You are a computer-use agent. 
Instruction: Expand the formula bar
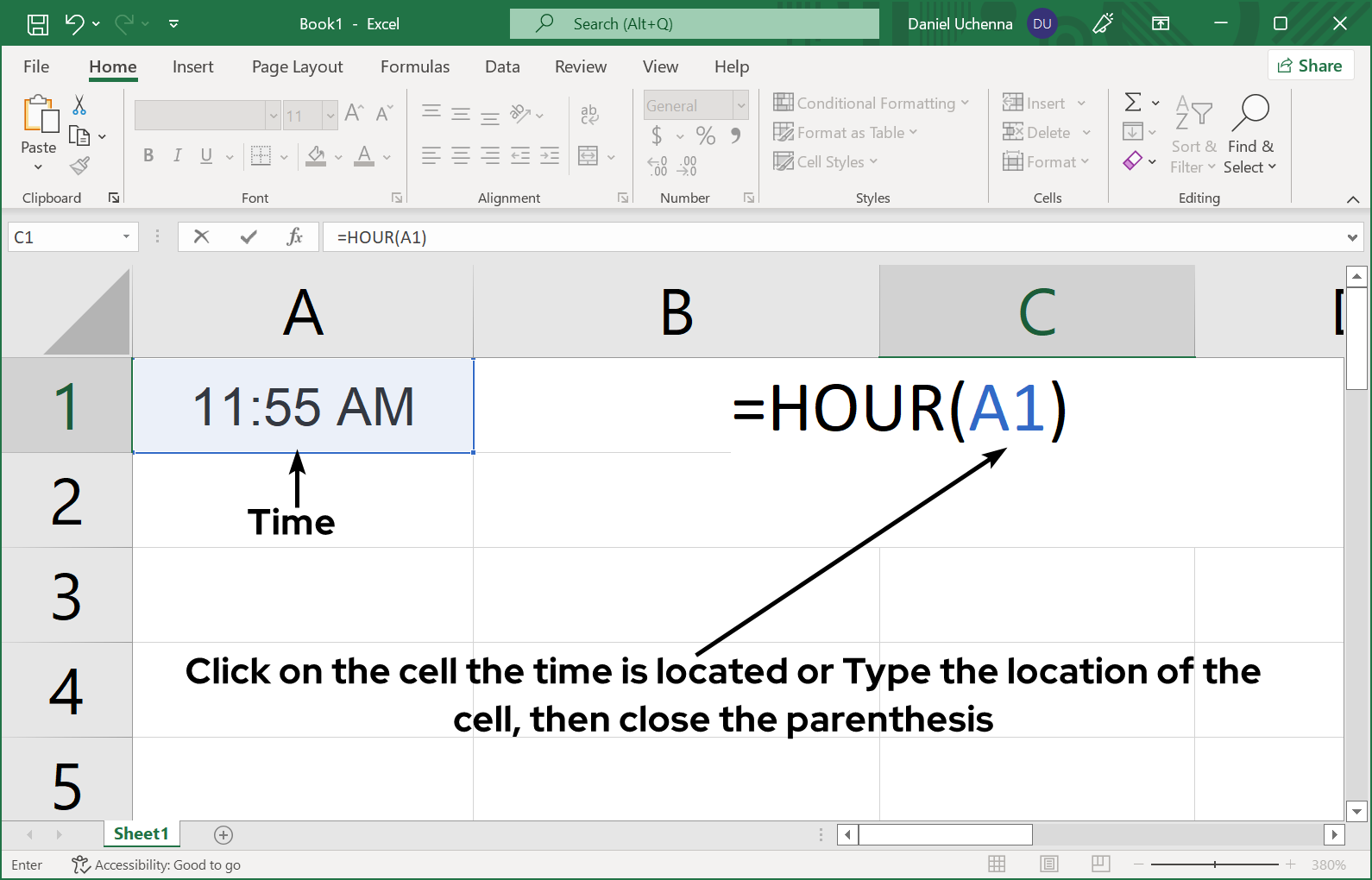[1352, 237]
